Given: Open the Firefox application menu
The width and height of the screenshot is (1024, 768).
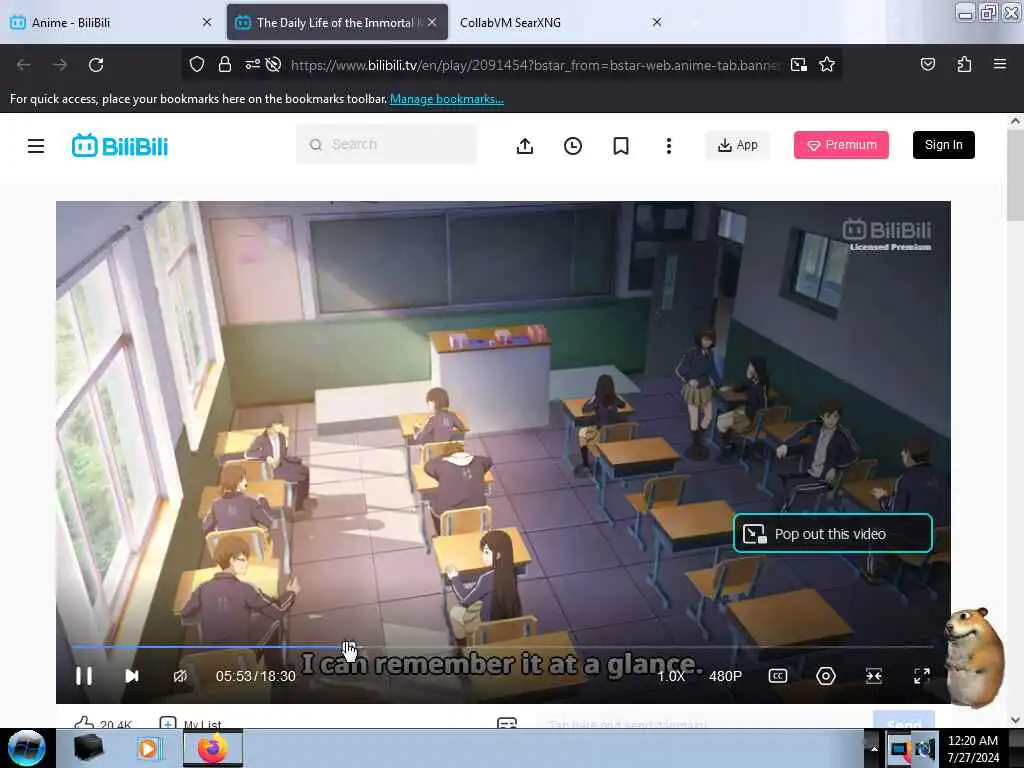Looking at the screenshot, I should pos(1000,64).
